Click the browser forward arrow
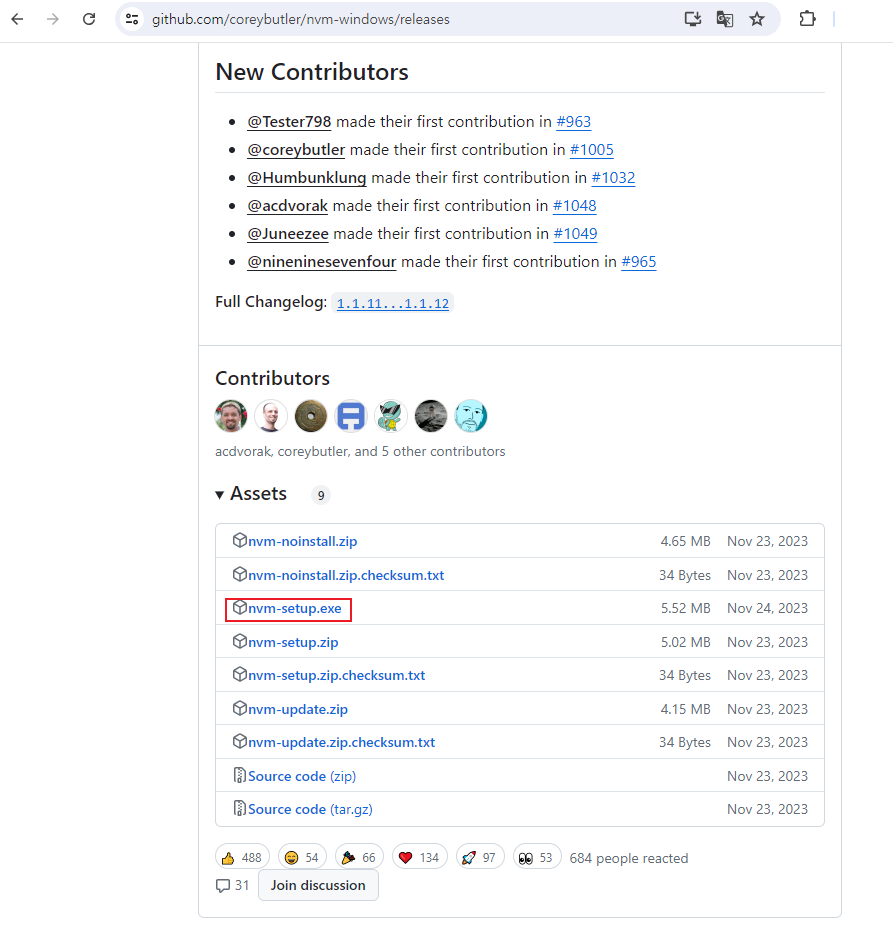 [53, 19]
